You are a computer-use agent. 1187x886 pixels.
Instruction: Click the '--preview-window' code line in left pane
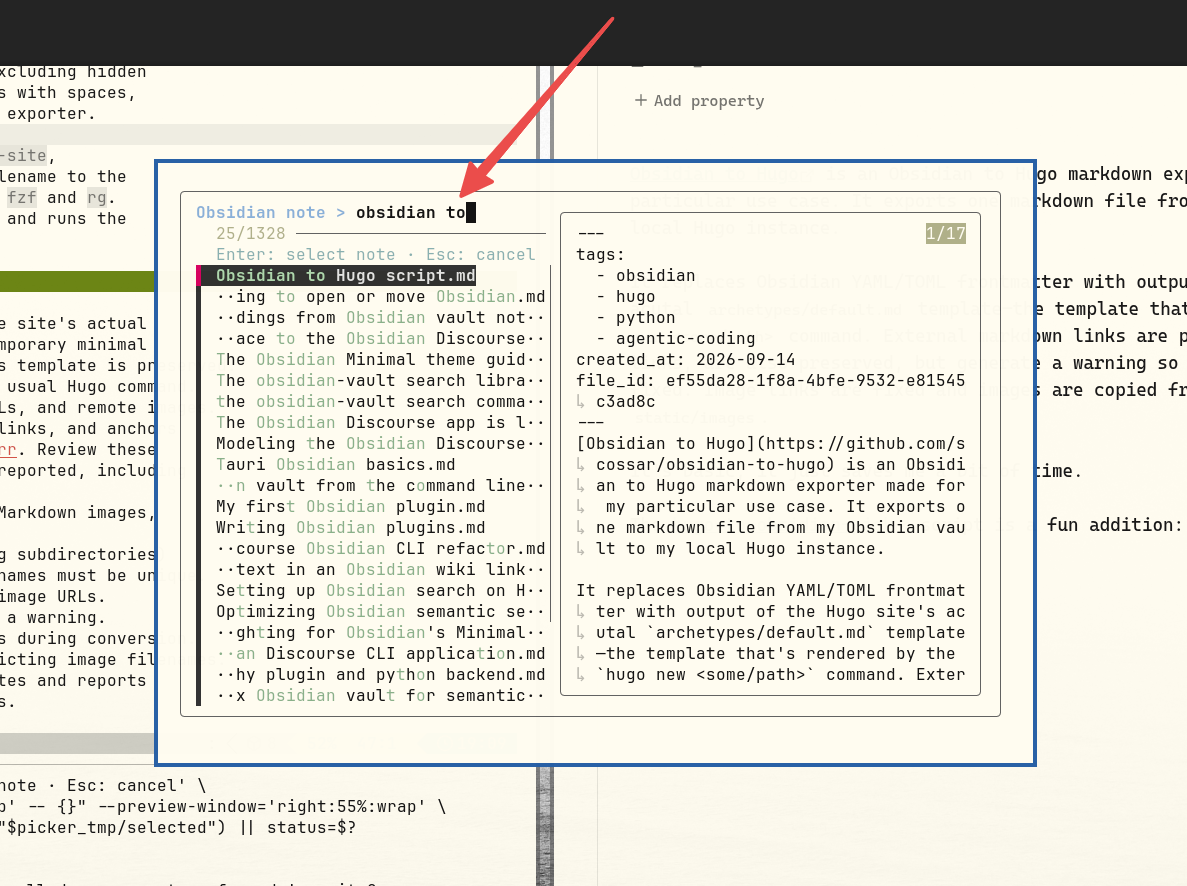tap(223, 806)
